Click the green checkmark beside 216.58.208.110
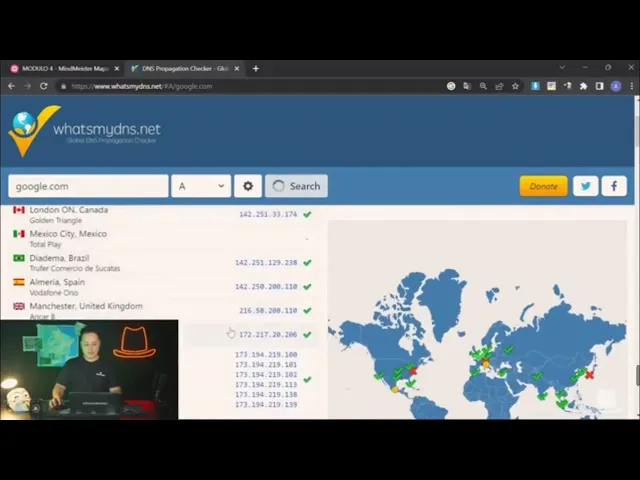 click(307, 311)
